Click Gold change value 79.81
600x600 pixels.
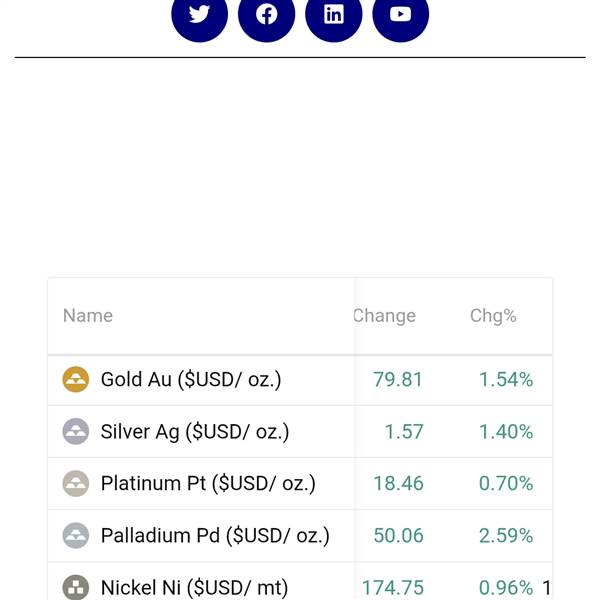[x=398, y=380]
